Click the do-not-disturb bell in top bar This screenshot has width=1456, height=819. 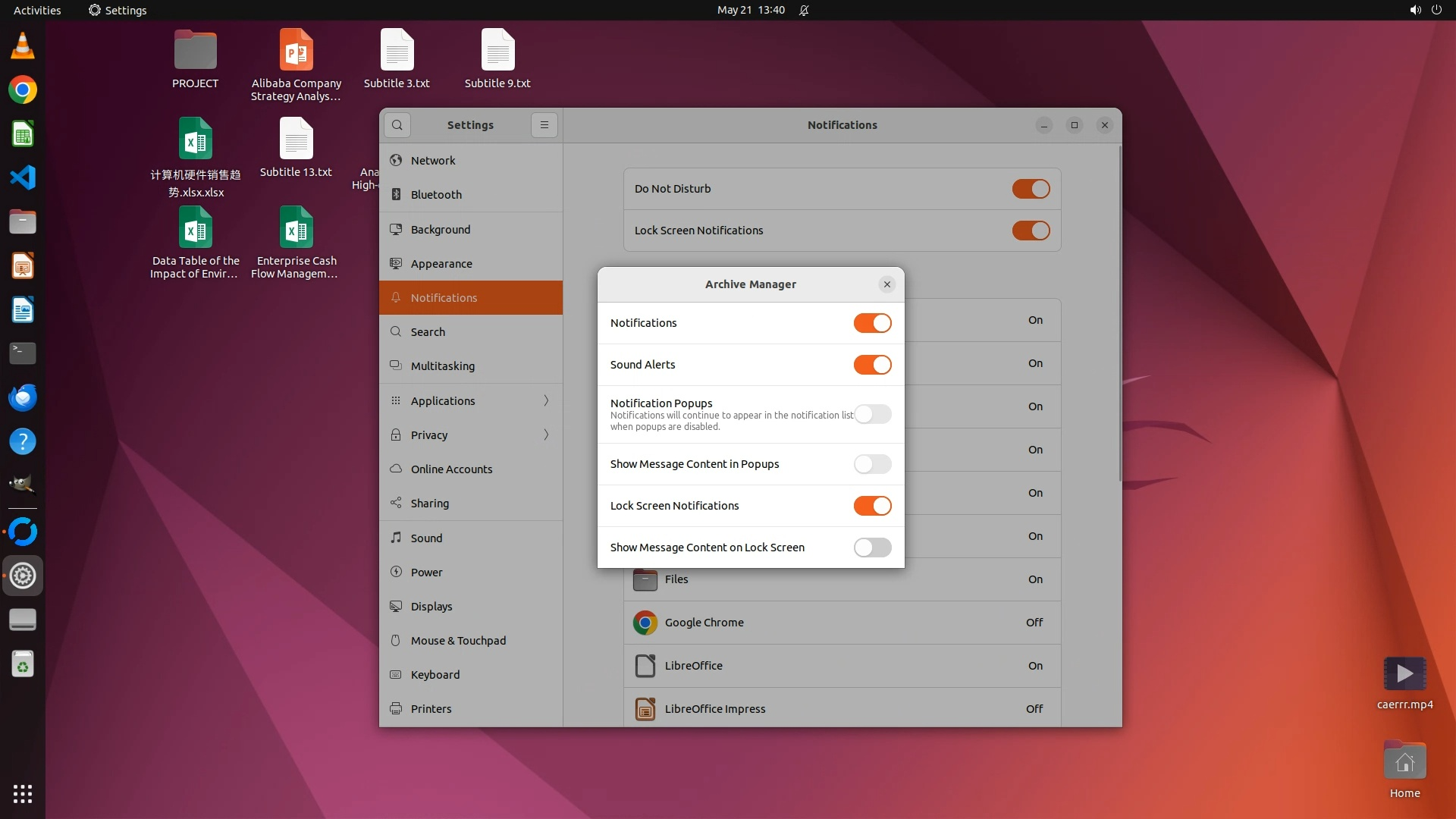804,11
